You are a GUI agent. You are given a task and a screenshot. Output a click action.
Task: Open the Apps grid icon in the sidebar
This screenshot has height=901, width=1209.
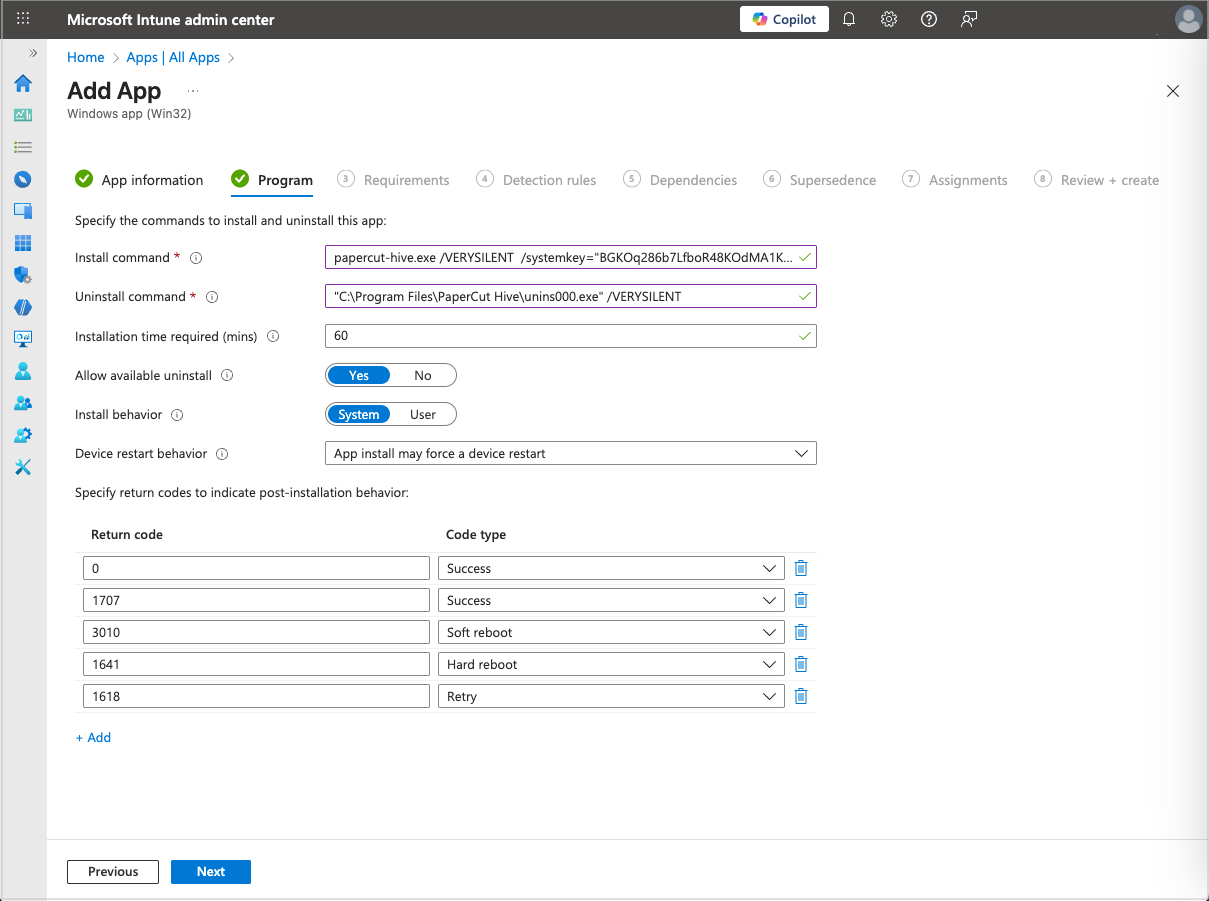coord(23,243)
